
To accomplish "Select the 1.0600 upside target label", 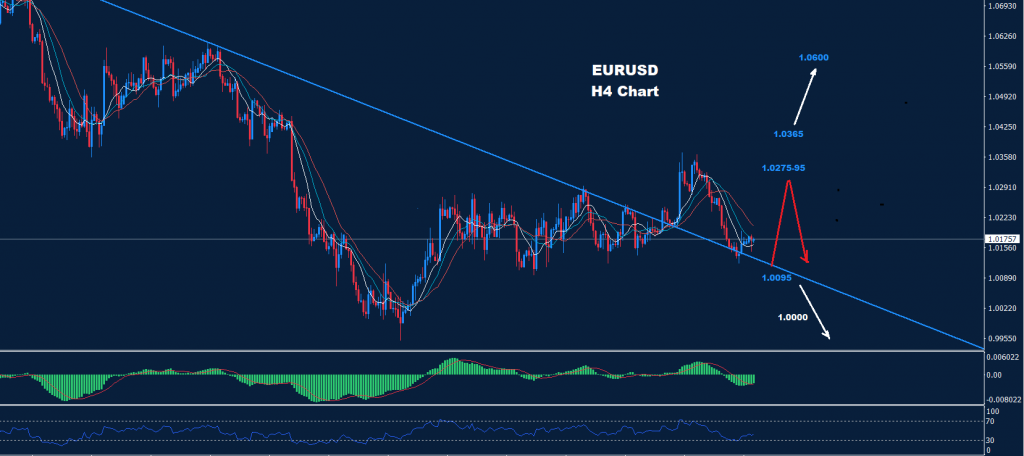I will click(x=814, y=57).
